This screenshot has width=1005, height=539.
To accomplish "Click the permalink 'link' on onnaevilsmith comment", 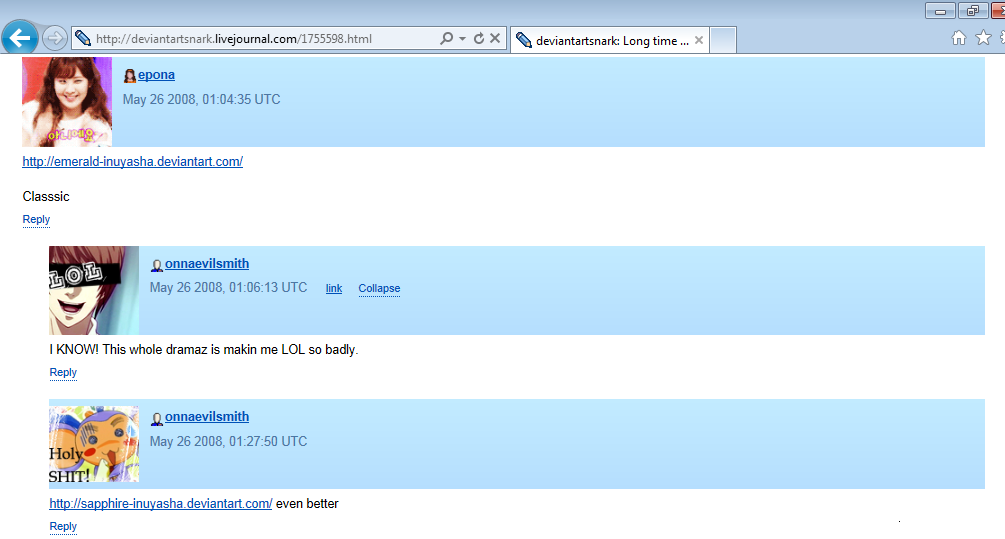I will click(x=334, y=289).
